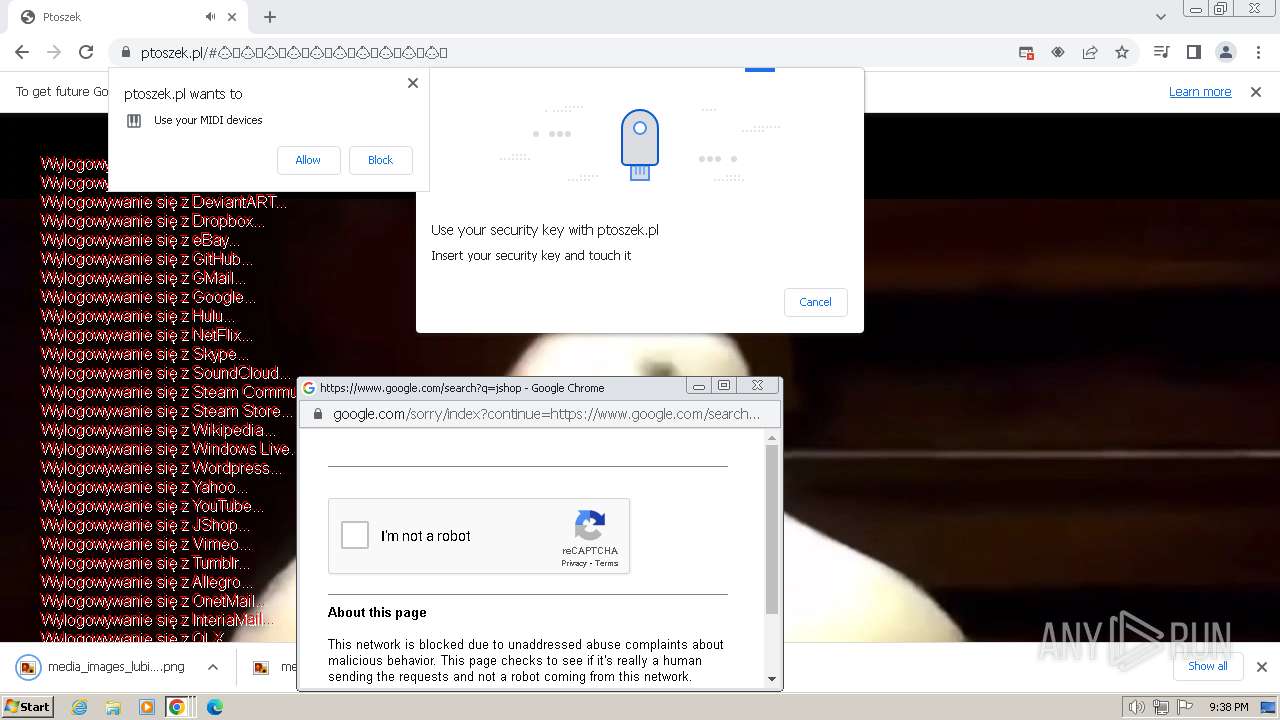Click the Google favicon in the popup title bar

click(309, 388)
